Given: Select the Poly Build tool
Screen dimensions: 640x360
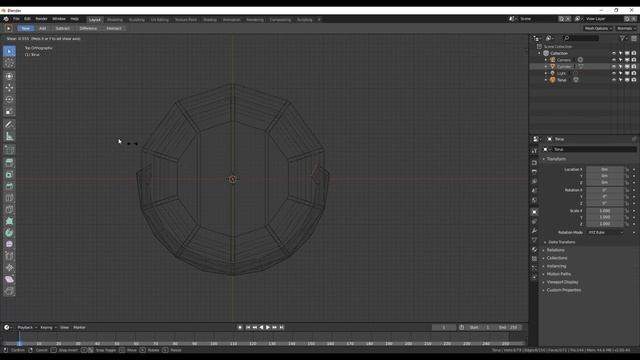Looking at the screenshot, I should click(x=9, y=221).
